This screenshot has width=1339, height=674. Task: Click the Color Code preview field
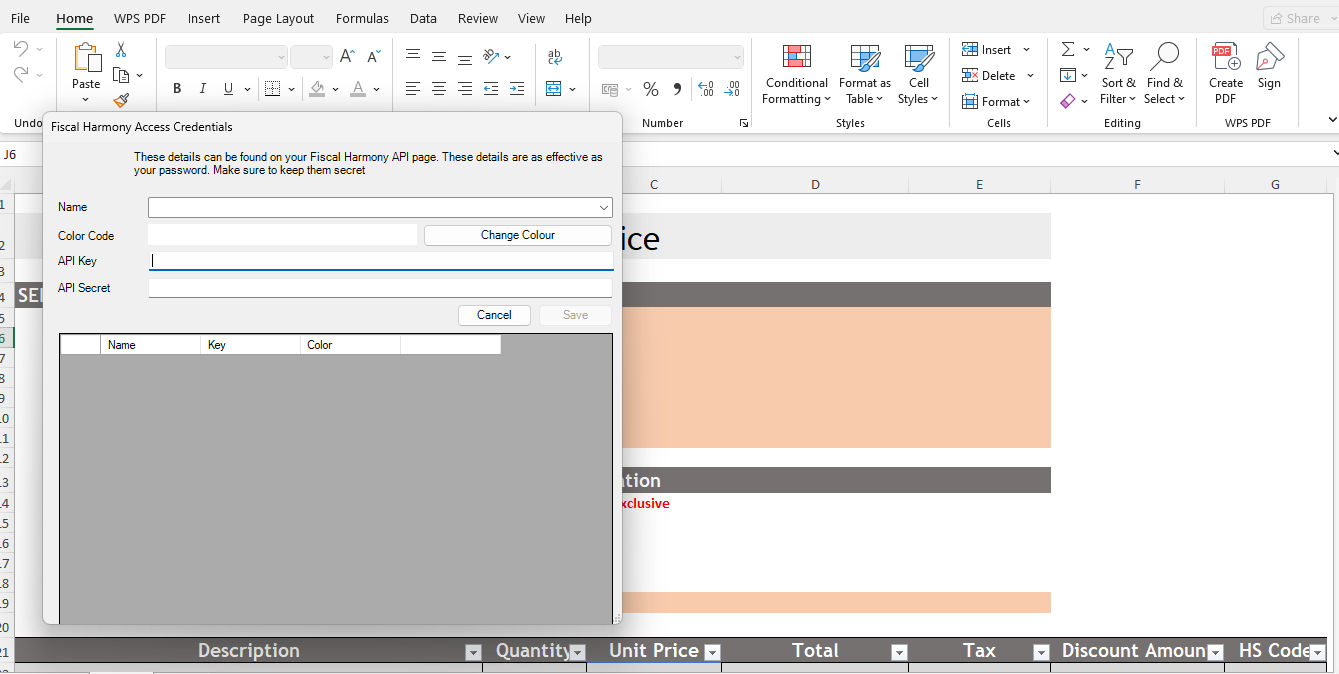282,235
